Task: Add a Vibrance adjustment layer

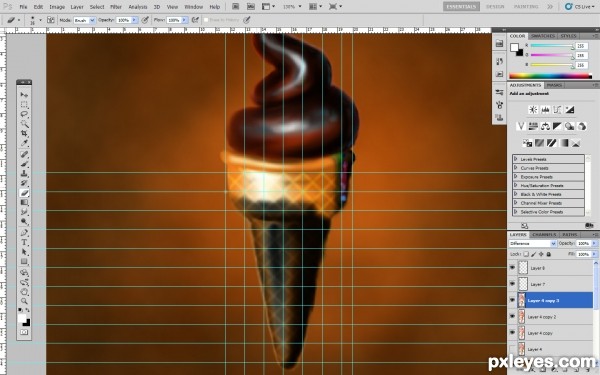Action: tap(521, 126)
